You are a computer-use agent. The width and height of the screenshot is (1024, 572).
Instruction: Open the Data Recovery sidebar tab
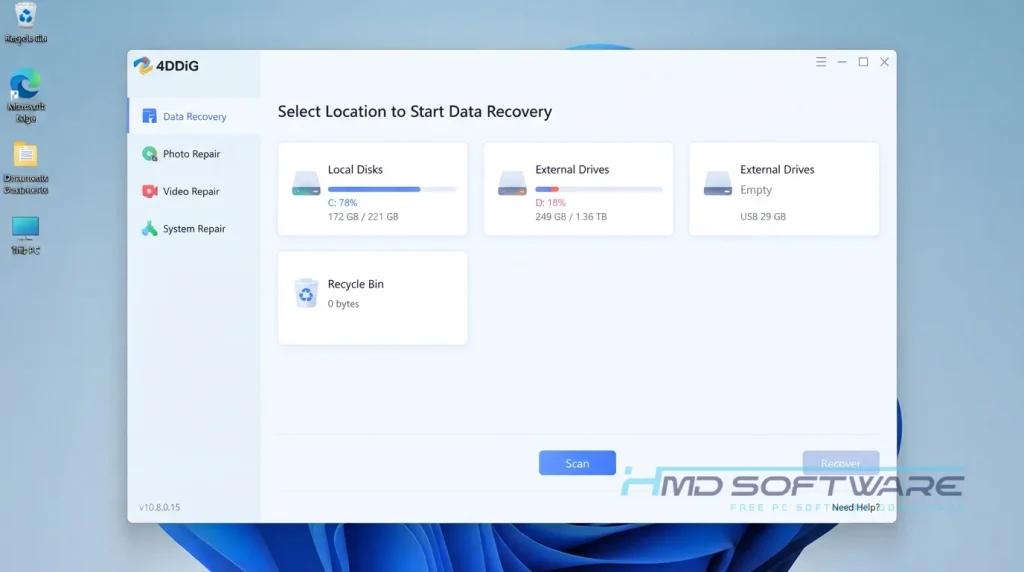point(194,116)
